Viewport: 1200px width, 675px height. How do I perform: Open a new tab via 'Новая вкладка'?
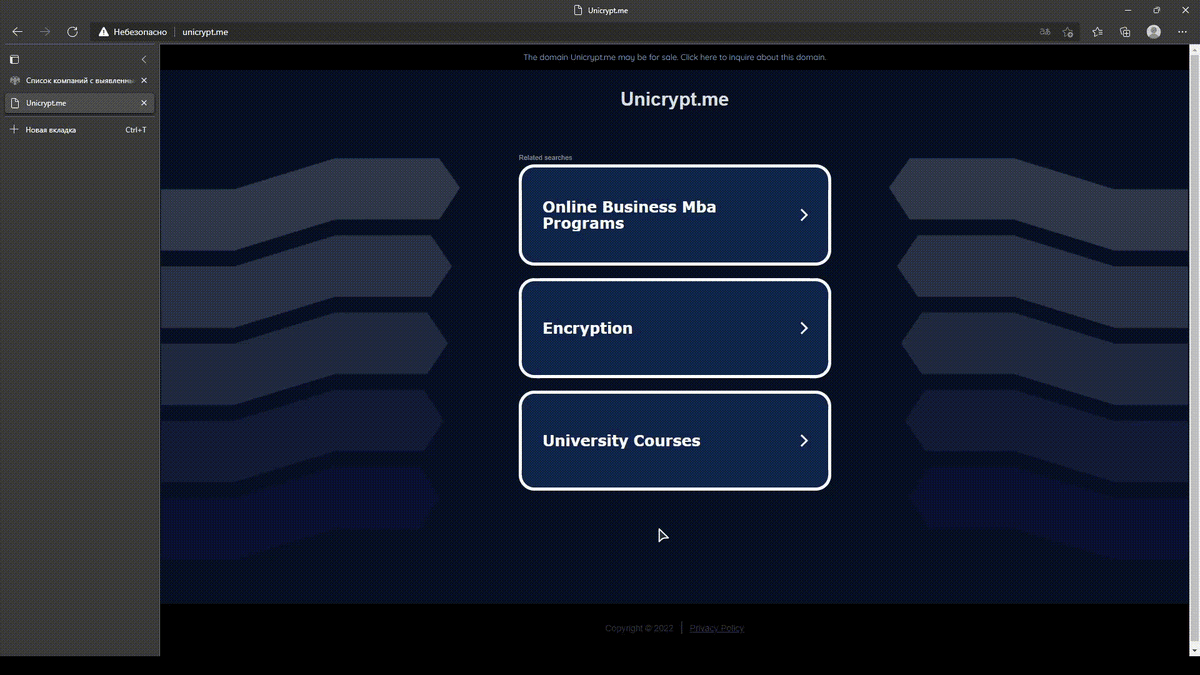79,130
